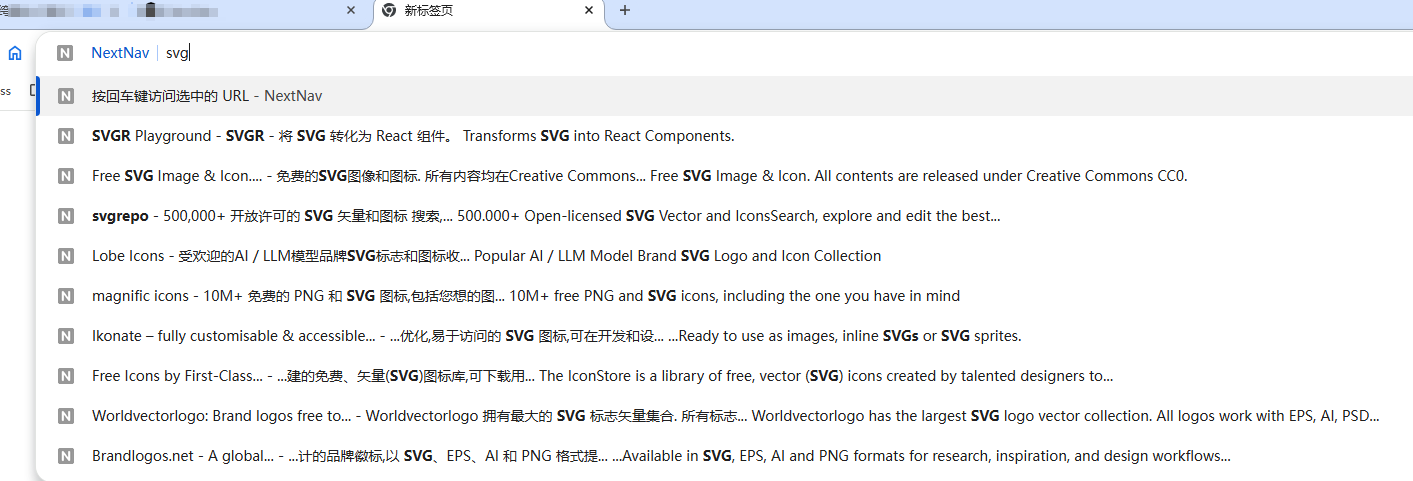Click the N icon beside the URL hint row
Screen dimensions: 1413x481
[65, 96]
